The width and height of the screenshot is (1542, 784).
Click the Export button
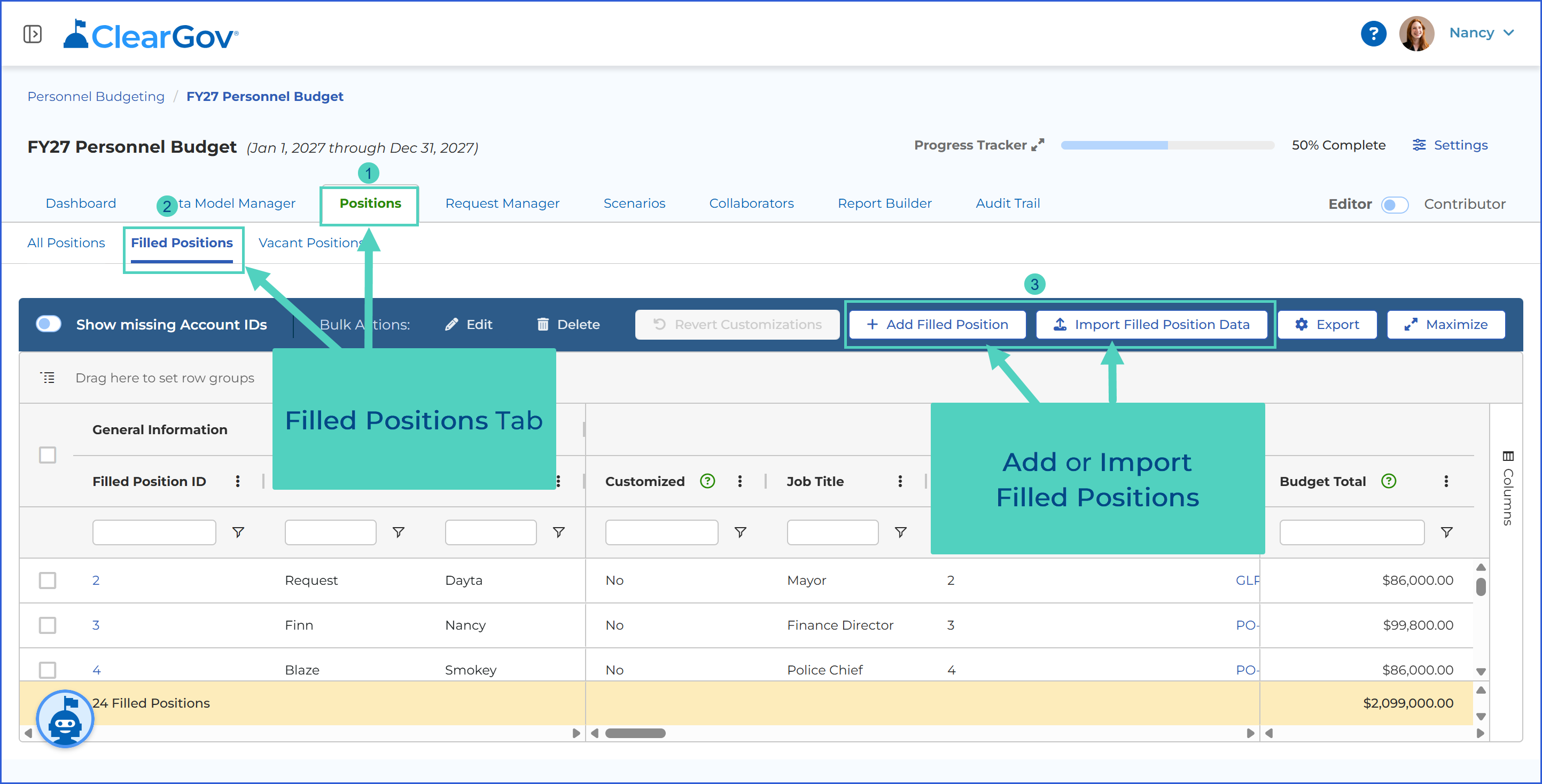[1327, 324]
